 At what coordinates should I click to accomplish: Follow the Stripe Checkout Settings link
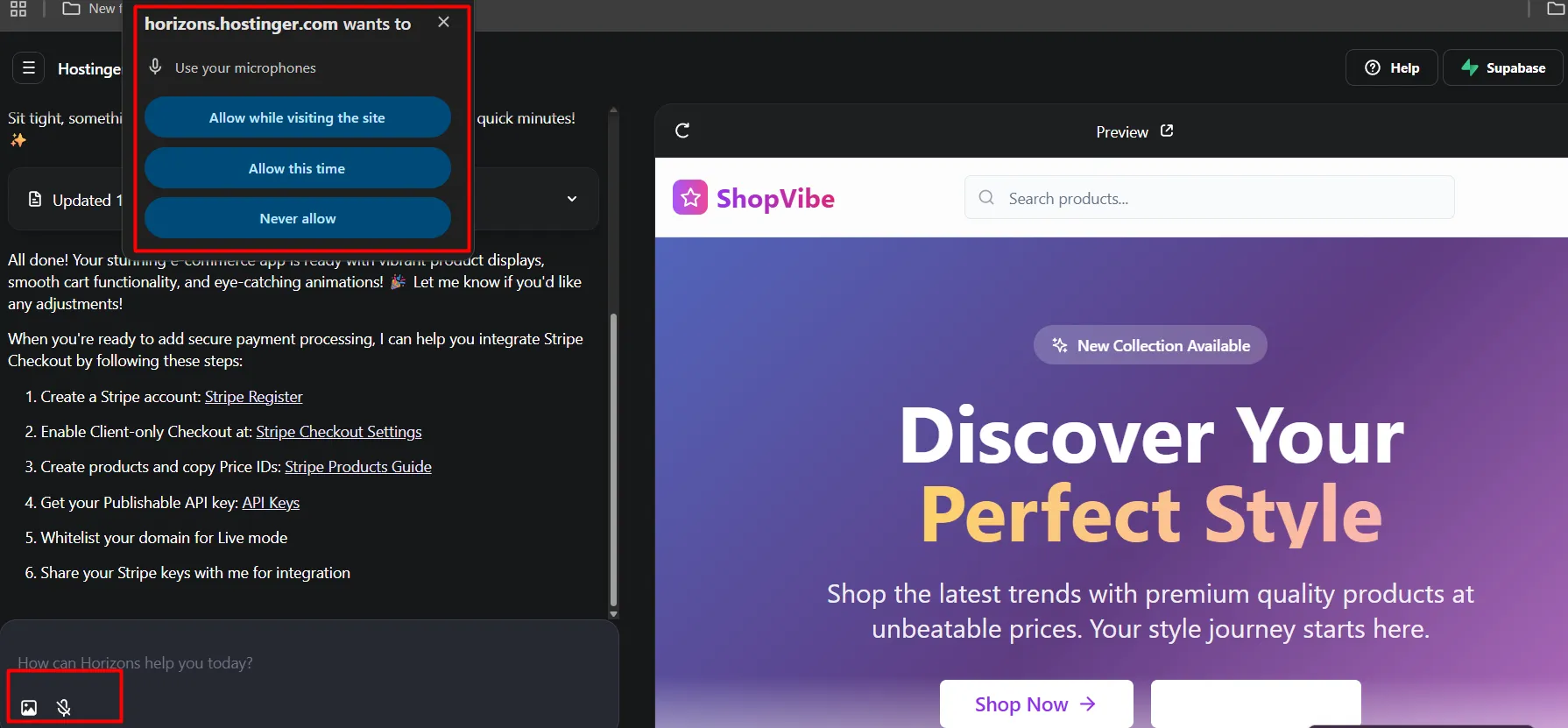click(338, 432)
